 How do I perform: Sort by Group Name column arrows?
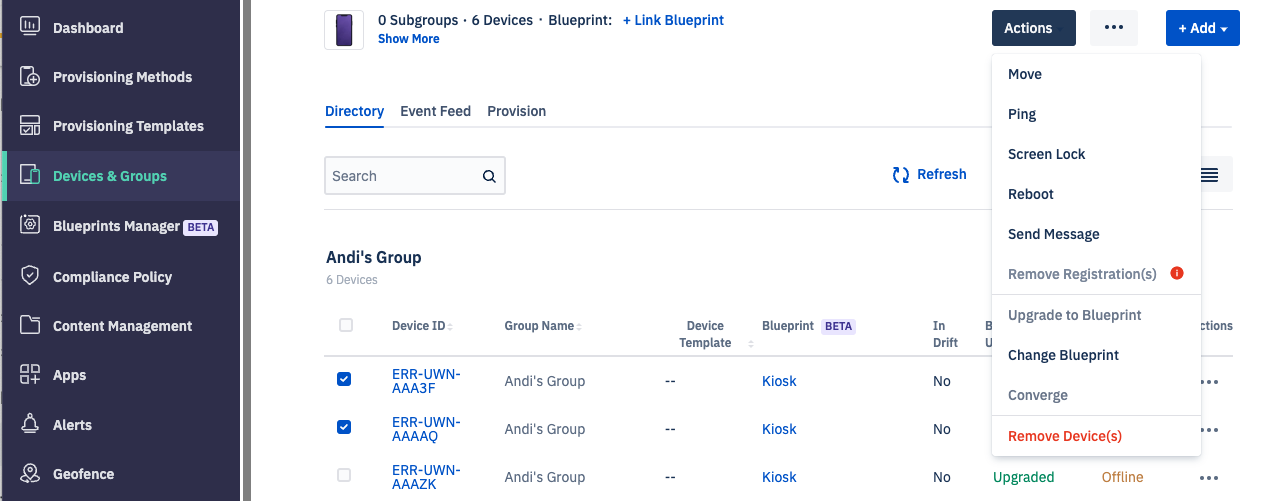point(579,327)
